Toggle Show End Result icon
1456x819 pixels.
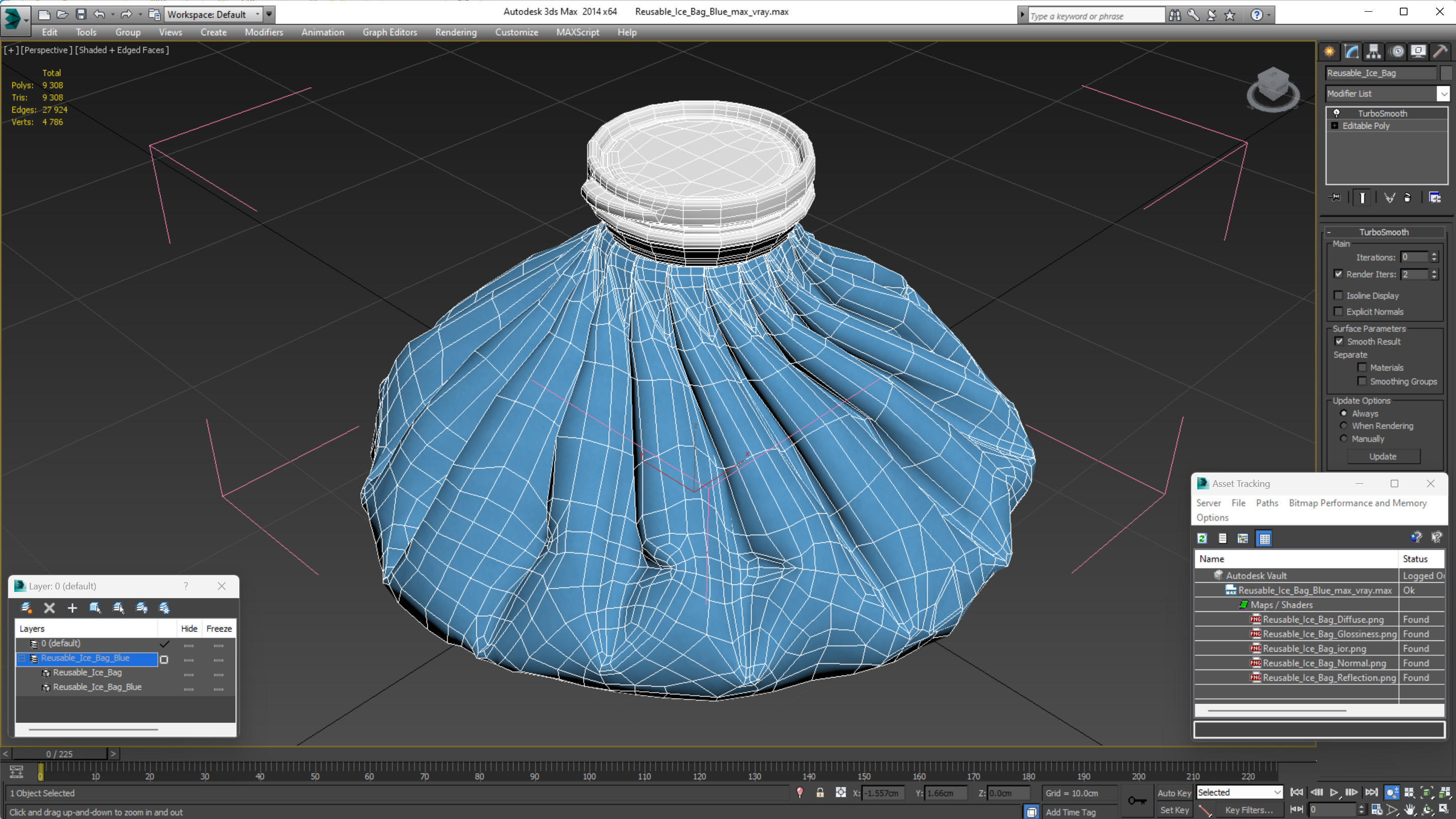tap(1362, 197)
